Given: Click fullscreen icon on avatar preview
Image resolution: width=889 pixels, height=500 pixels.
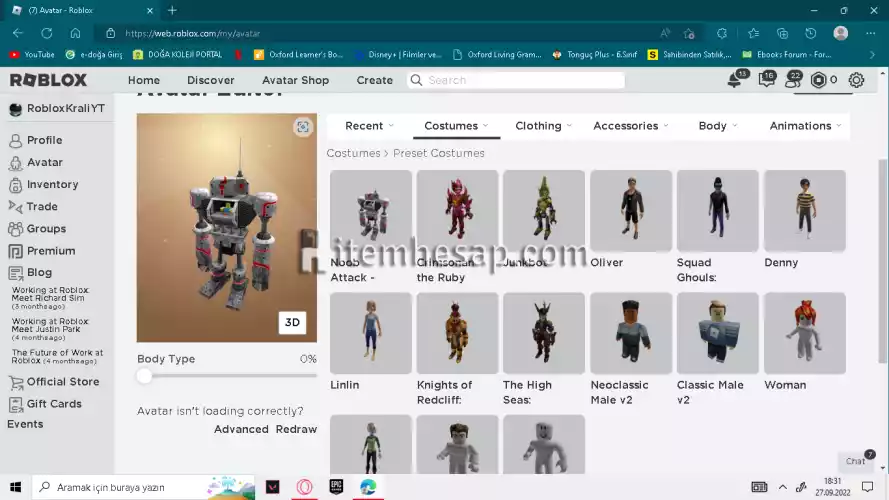Looking at the screenshot, I should click(302, 127).
